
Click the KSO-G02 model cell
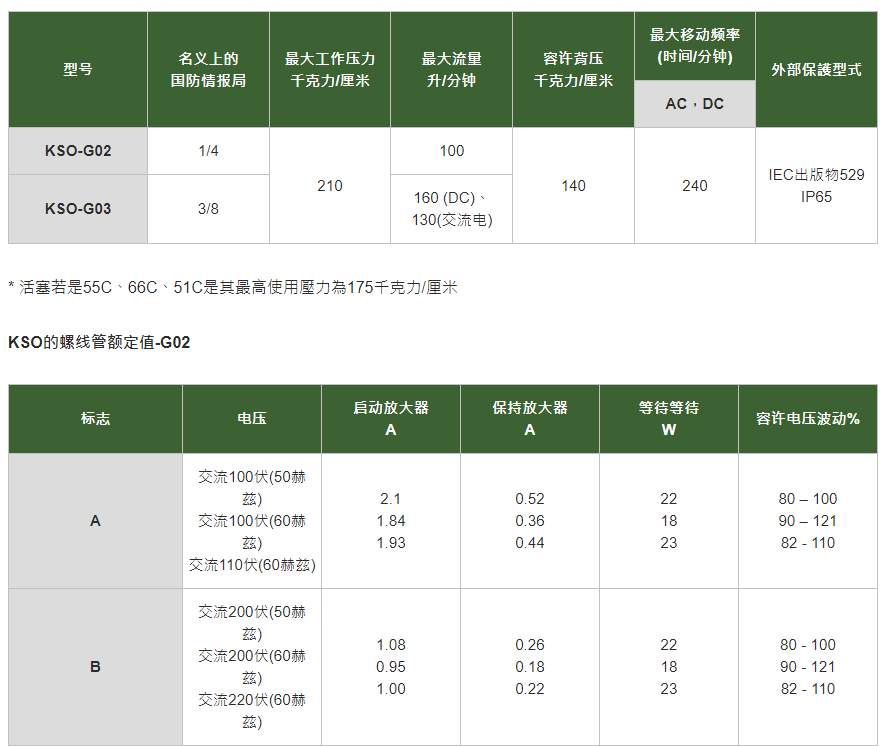[78, 151]
